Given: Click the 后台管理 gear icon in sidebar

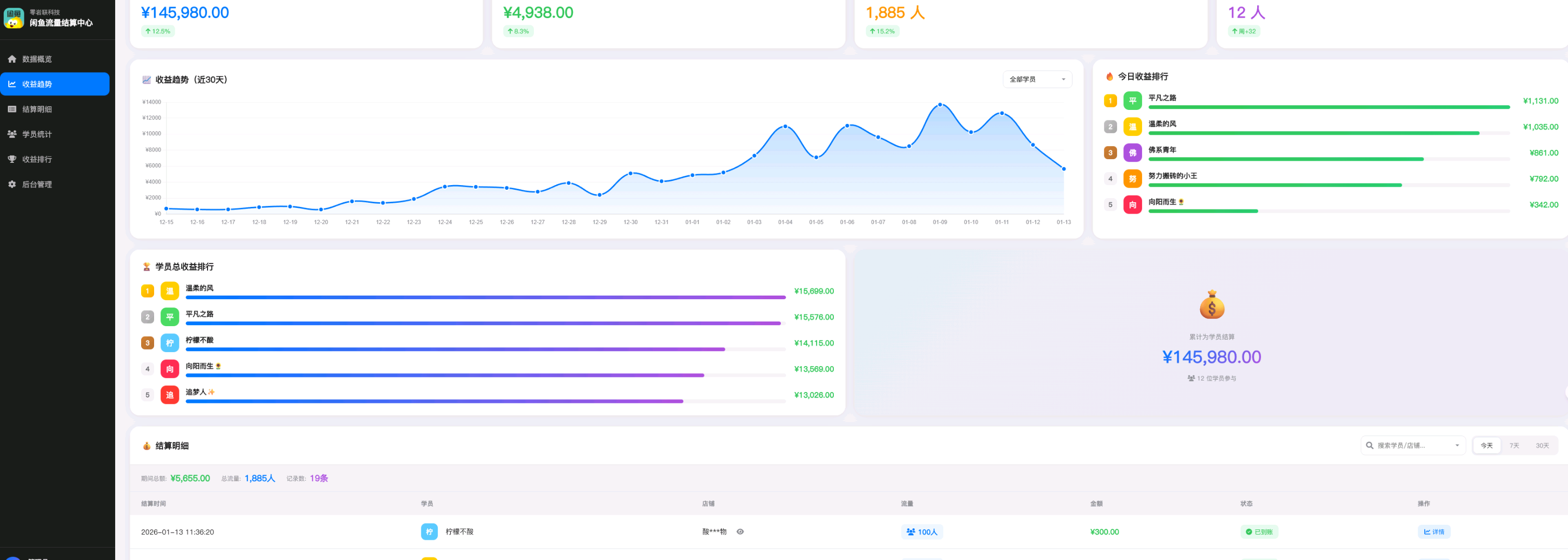Looking at the screenshot, I should click(x=12, y=184).
